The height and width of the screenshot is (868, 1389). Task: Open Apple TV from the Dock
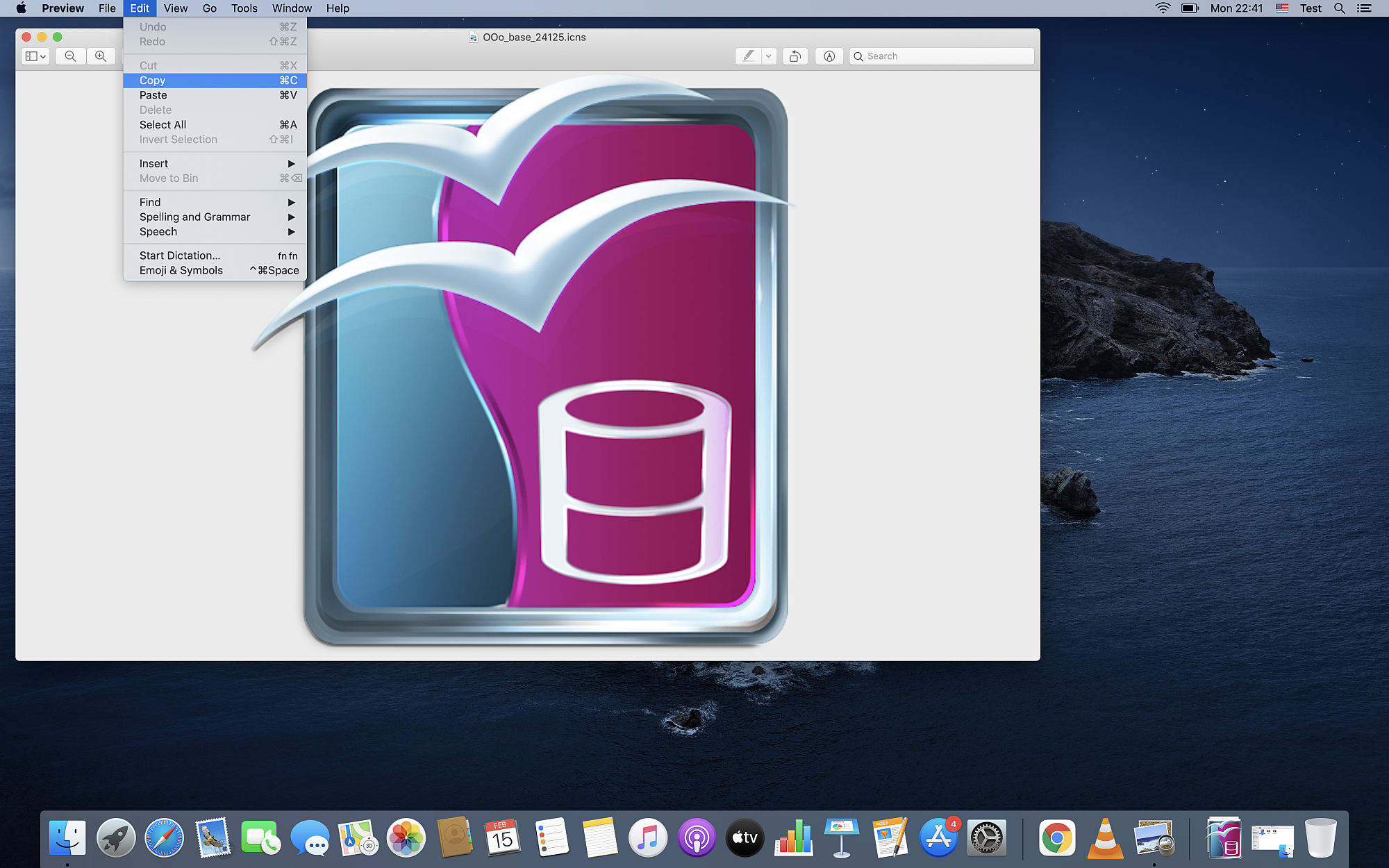[745, 837]
